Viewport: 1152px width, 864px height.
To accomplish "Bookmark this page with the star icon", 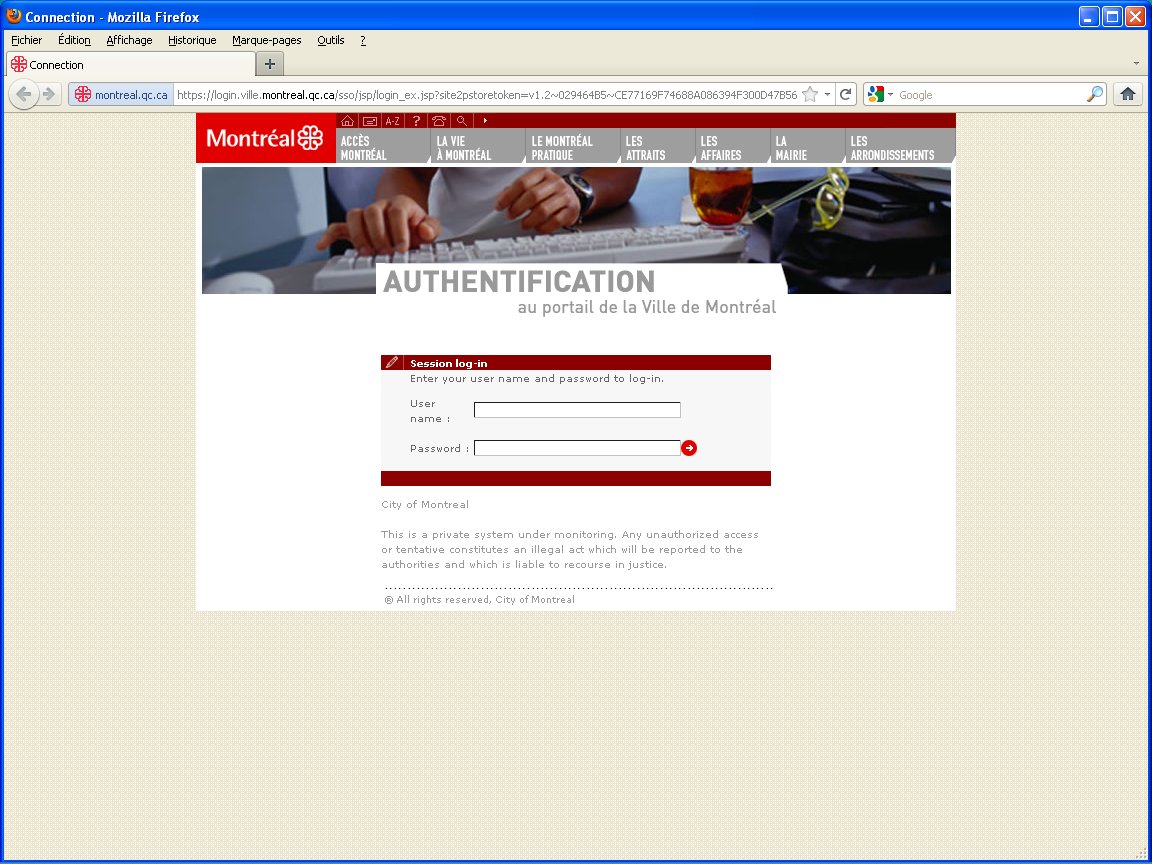I will coord(810,95).
